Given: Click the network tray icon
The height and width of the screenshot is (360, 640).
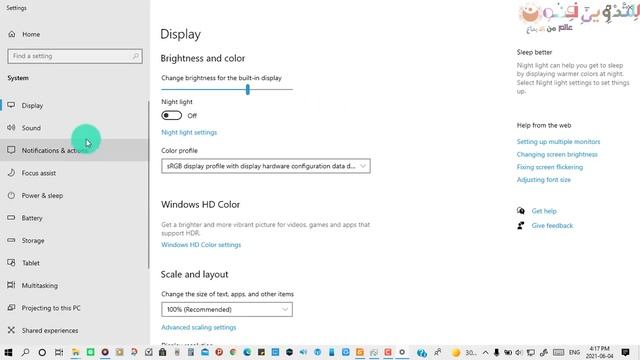Looking at the screenshot, I should point(531,353).
